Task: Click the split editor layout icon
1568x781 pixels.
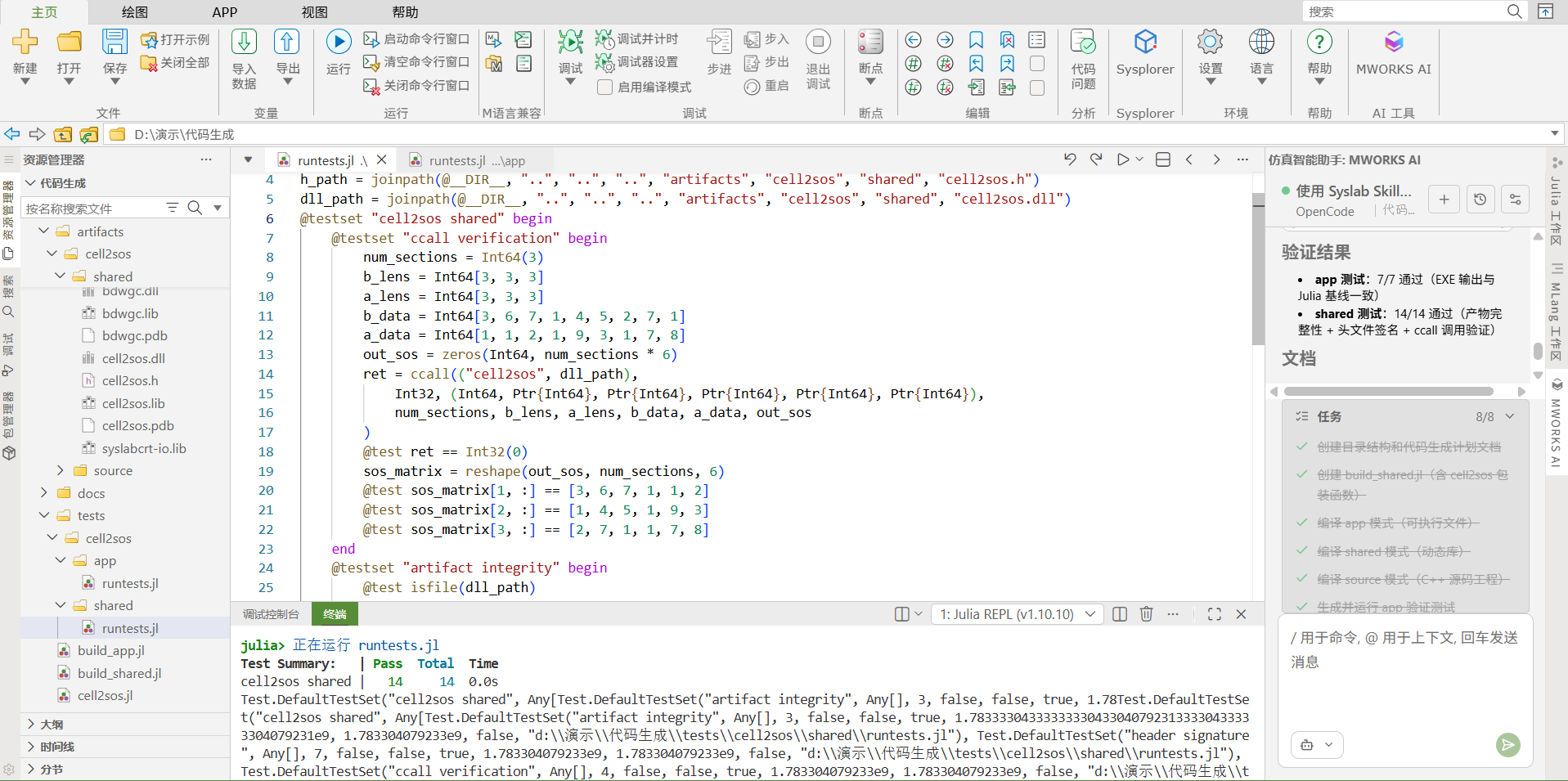Action: point(1163,159)
